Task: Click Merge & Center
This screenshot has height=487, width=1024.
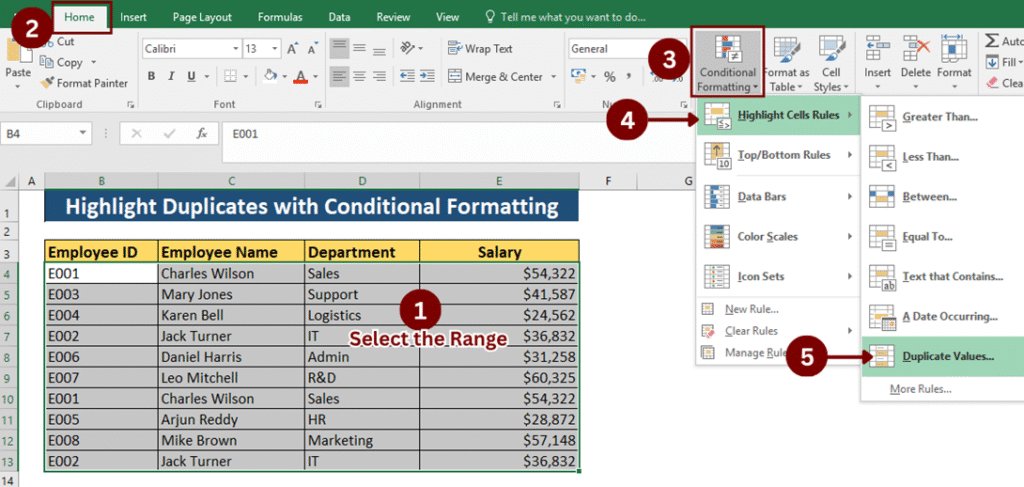Action: [x=495, y=77]
